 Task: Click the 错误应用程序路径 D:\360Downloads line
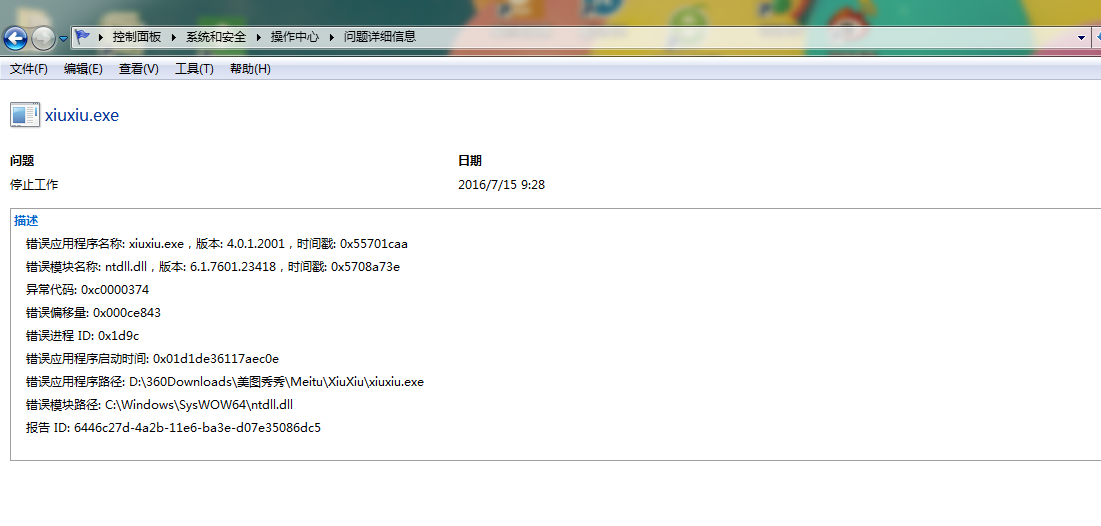click(x=225, y=382)
